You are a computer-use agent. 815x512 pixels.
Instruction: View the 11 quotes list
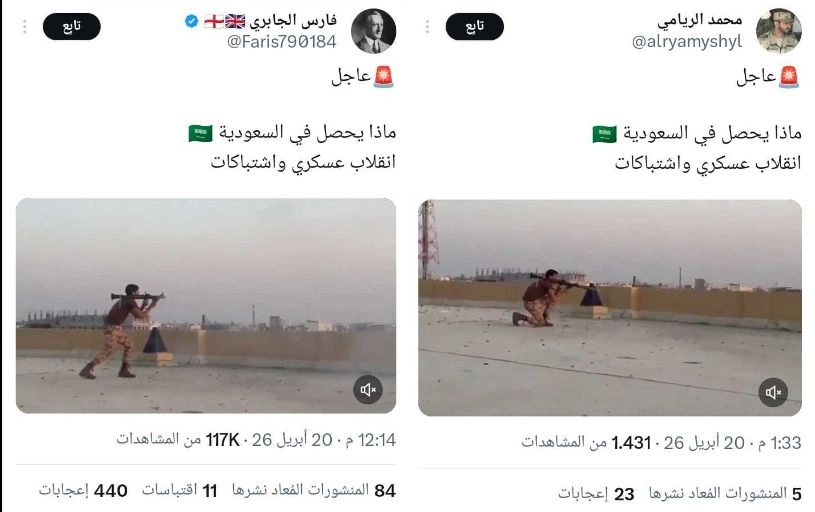[x=179, y=490]
